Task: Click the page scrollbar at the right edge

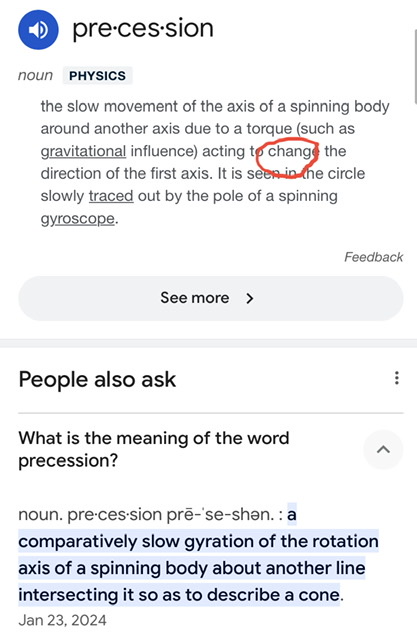Action: tap(415, 65)
